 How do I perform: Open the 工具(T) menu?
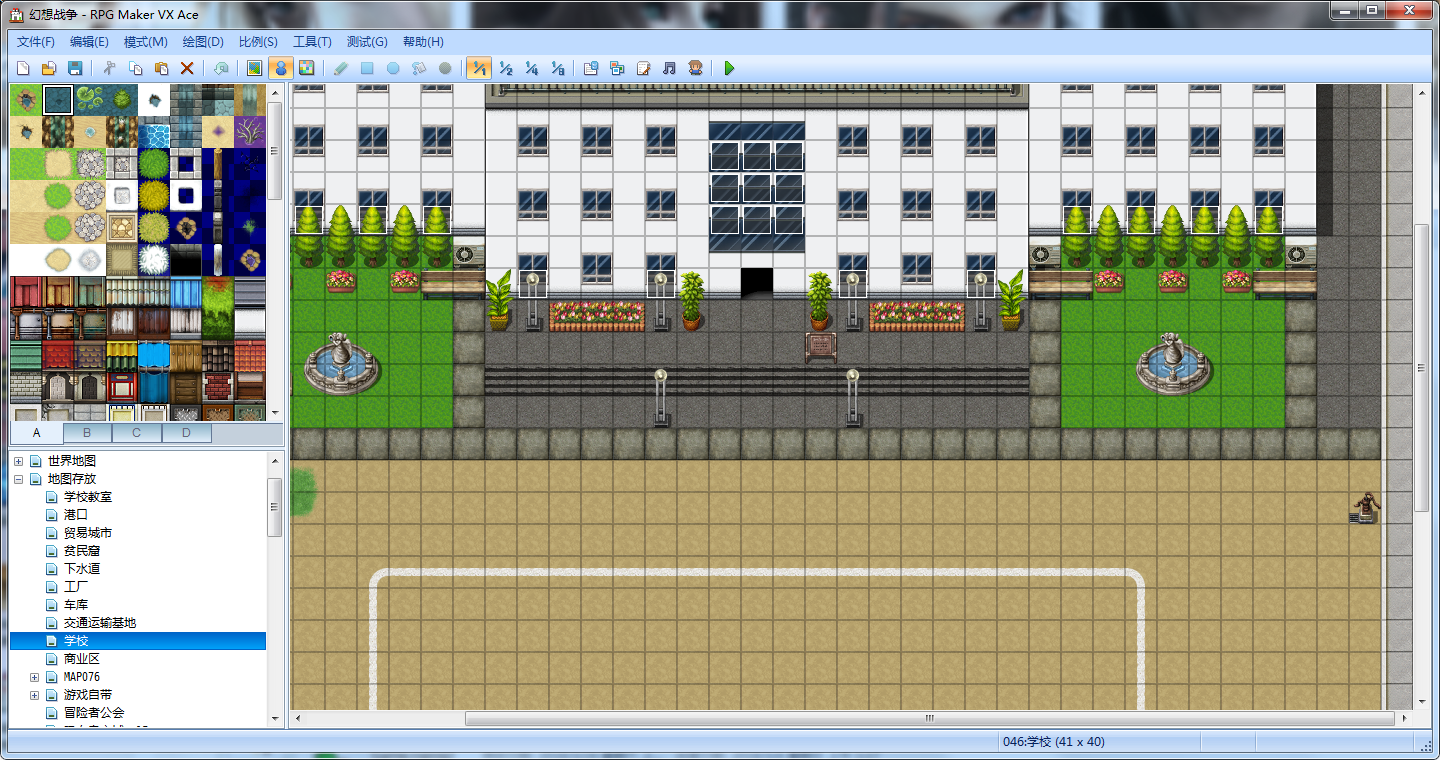tap(312, 42)
